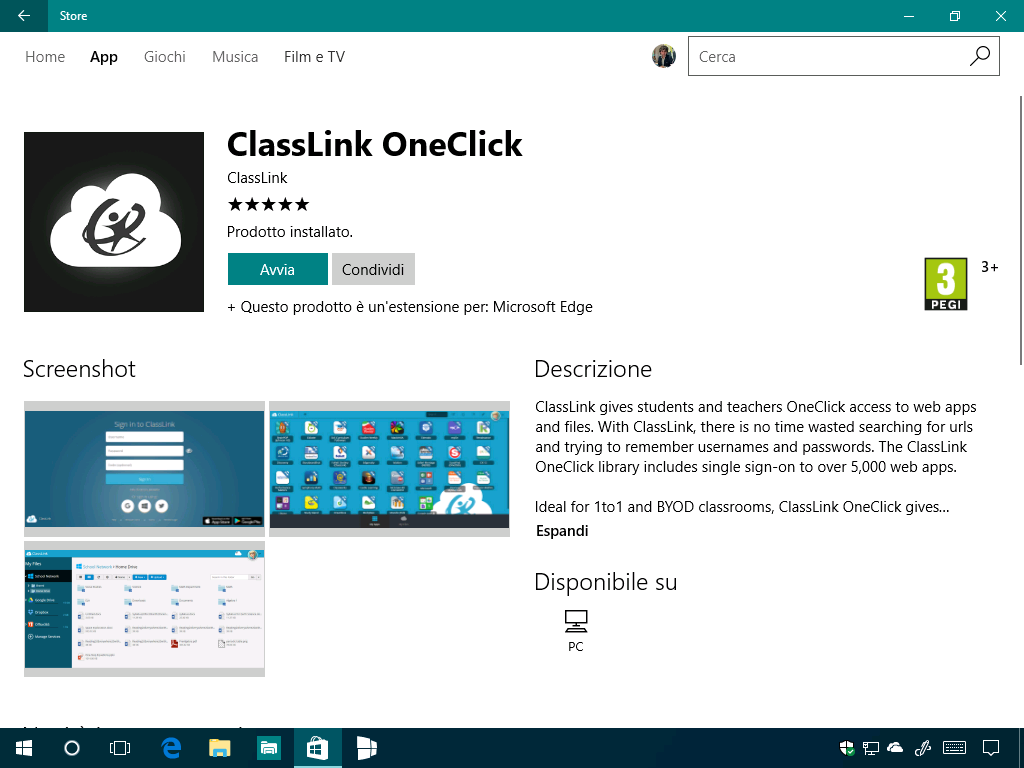Open the app grid screenshot thumbnail
This screenshot has width=1024, height=768.
(x=389, y=469)
